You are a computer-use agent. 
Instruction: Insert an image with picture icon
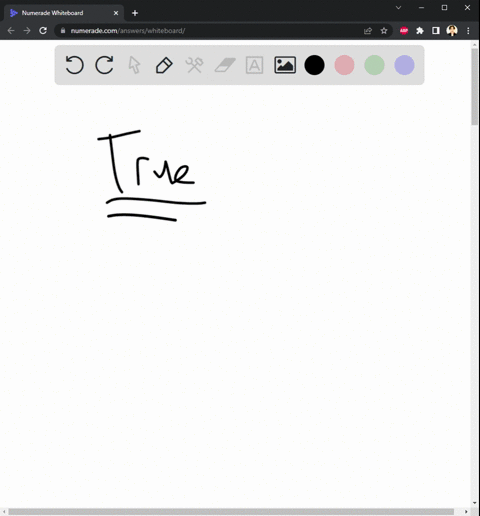285,65
